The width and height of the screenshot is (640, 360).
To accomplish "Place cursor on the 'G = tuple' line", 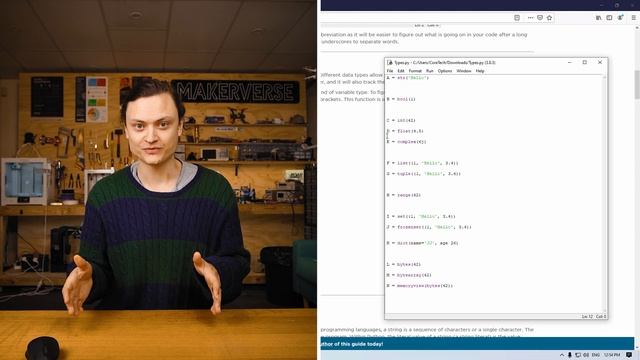I will 423,174.
